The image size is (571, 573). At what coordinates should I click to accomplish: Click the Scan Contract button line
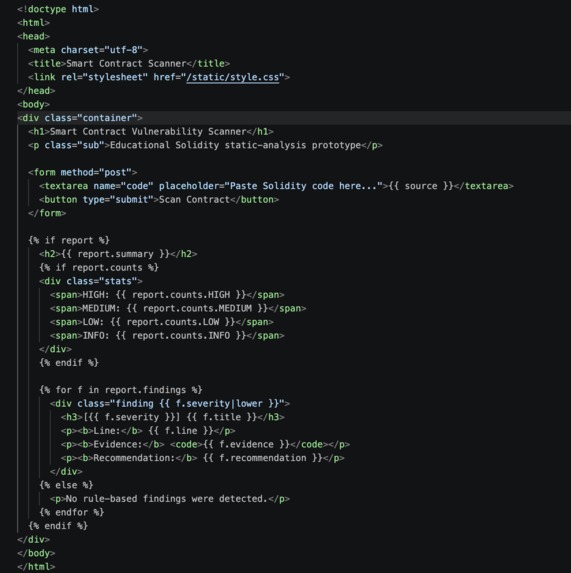tap(159, 200)
